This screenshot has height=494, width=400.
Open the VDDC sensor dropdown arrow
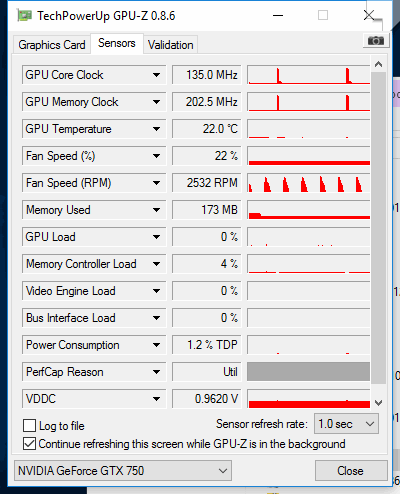coord(156,399)
